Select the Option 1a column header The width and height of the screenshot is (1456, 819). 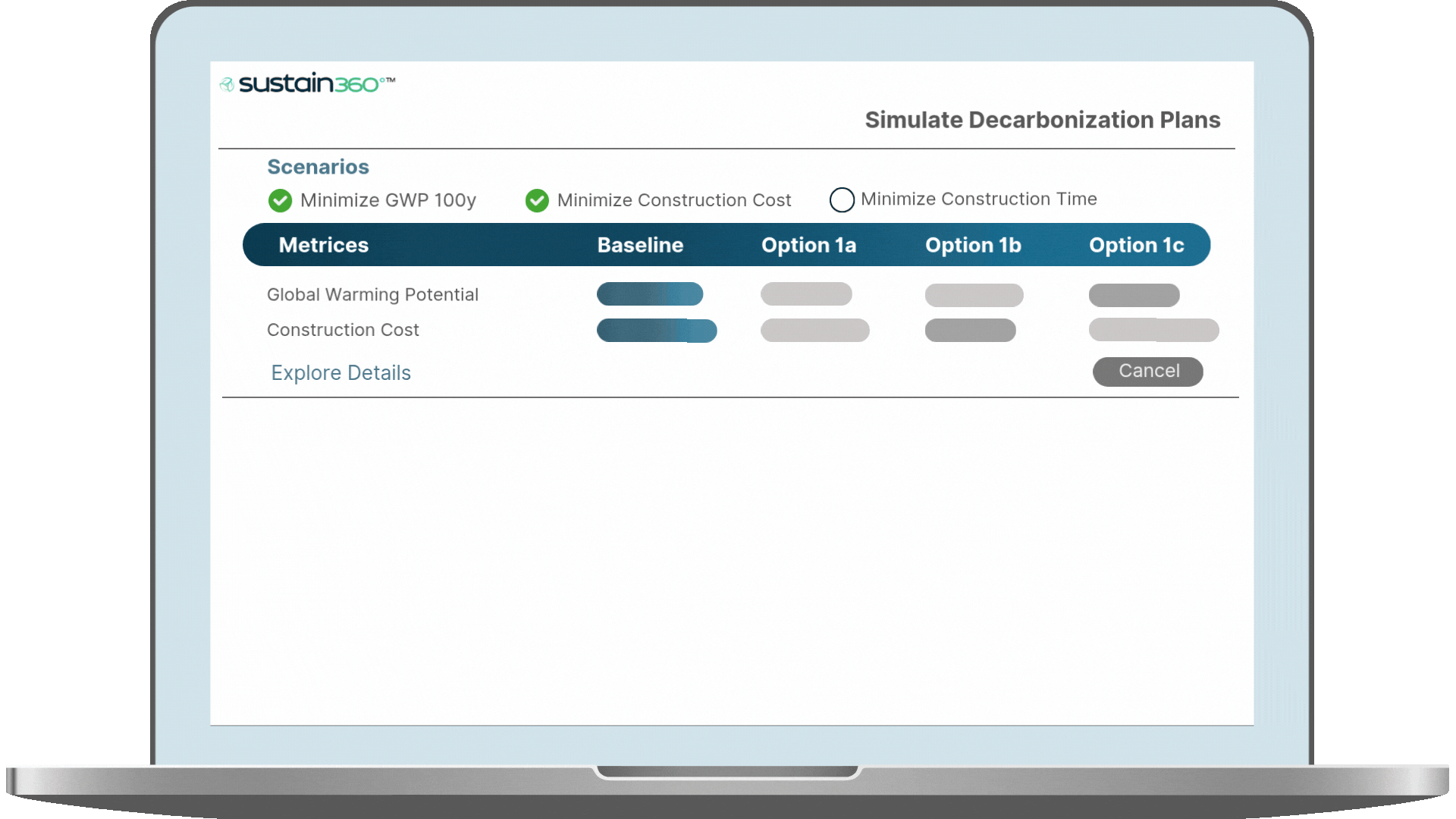(808, 245)
